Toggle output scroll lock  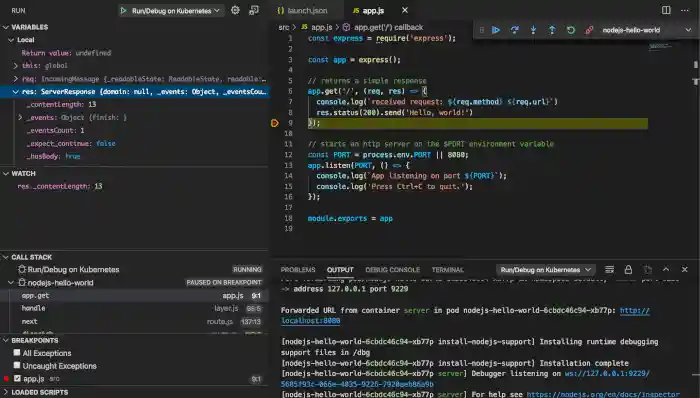click(x=628, y=269)
